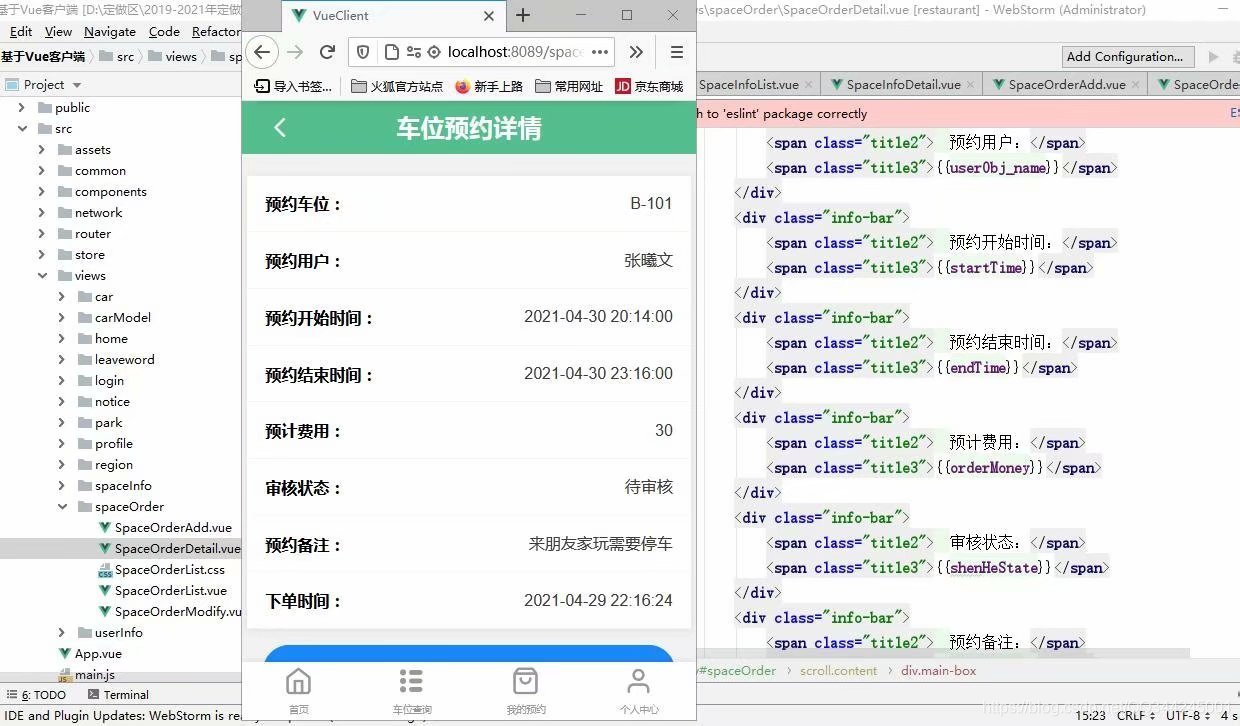The image size is (1240, 726).
Task: Open the Add Configuration dropdown
Action: coord(1128,56)
